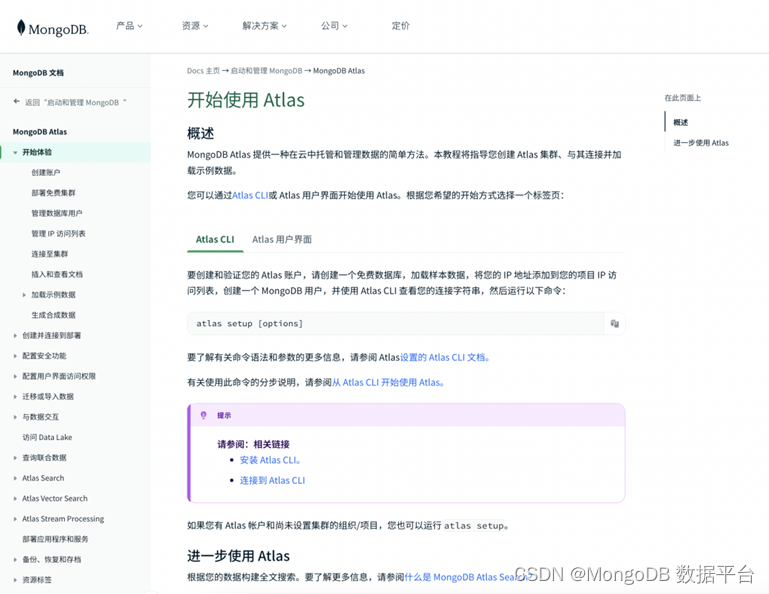Screen dimensions: 769x594
Task: Go to the 定价 page
Action: [400, 26]
